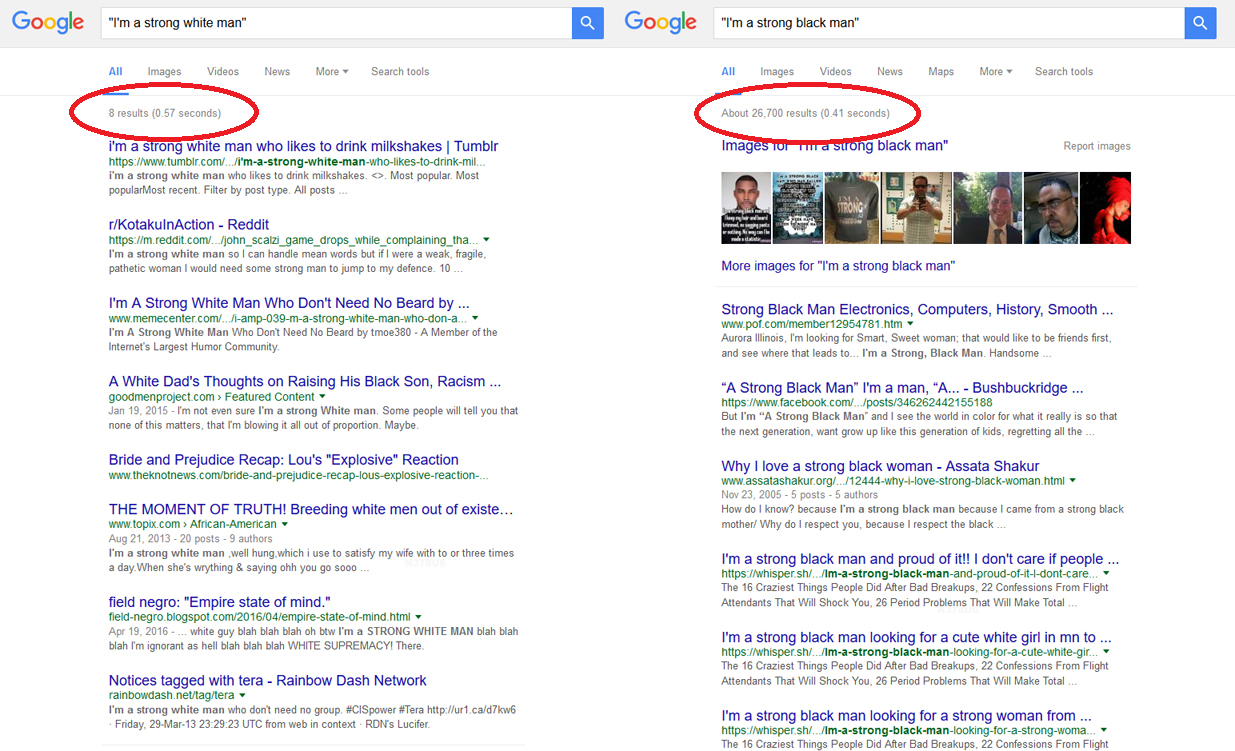
Task: Open the Videos tab in the right results
Action: [x=836, y=72]
